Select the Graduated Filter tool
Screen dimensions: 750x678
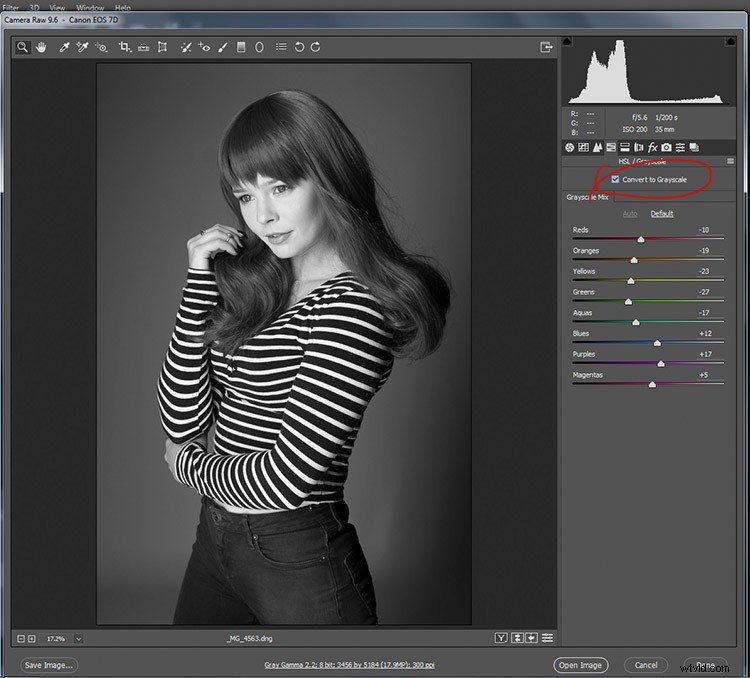pos(241,47)
